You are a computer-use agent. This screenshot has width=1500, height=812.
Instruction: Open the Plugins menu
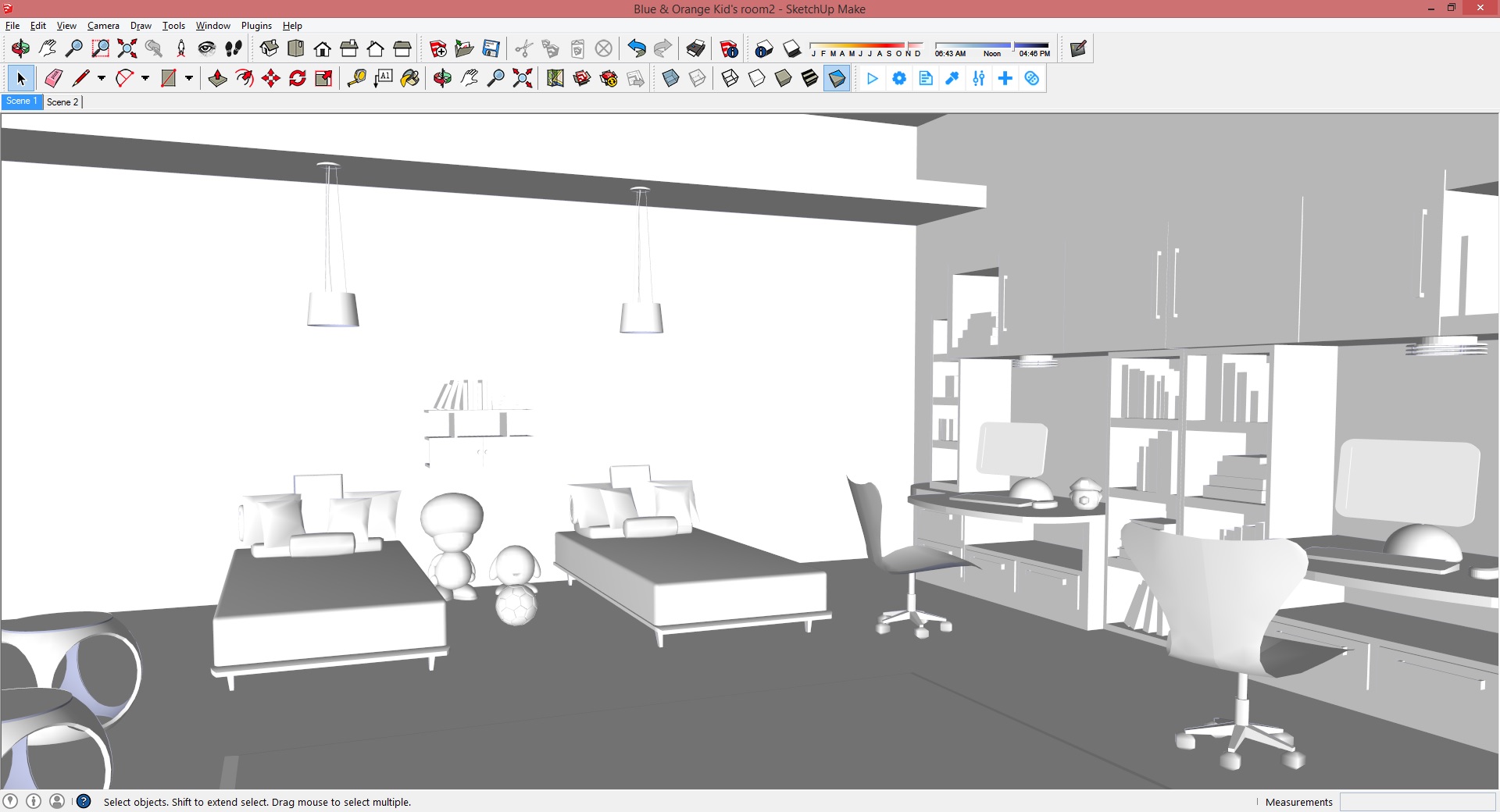point(256,26)
